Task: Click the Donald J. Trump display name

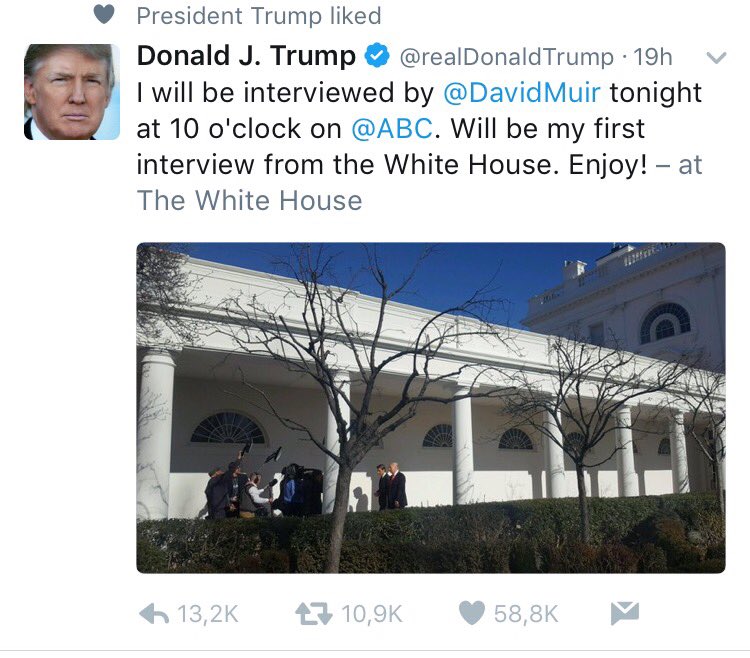Action: click(246, 55)
